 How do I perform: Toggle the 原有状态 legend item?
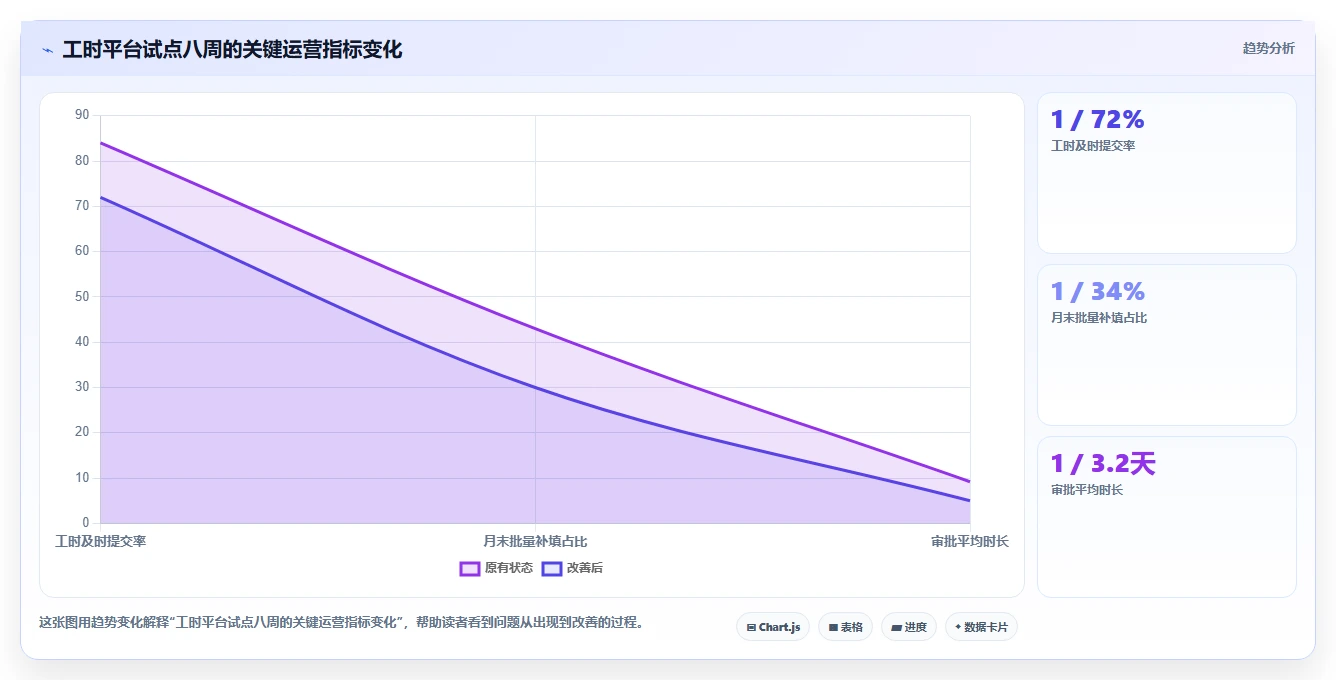point(496,568)
